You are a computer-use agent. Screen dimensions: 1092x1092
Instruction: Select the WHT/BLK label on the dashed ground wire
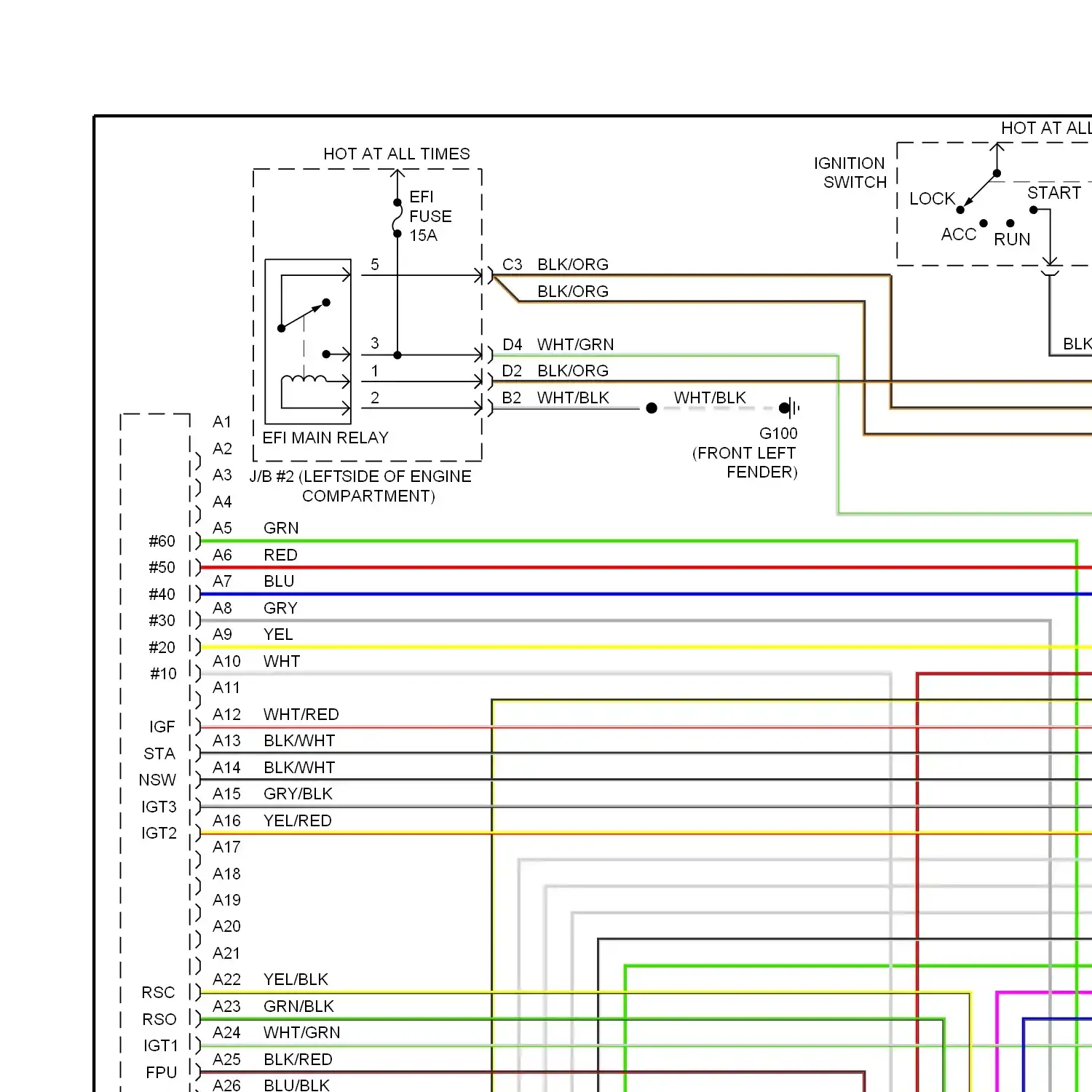[710, 397]
